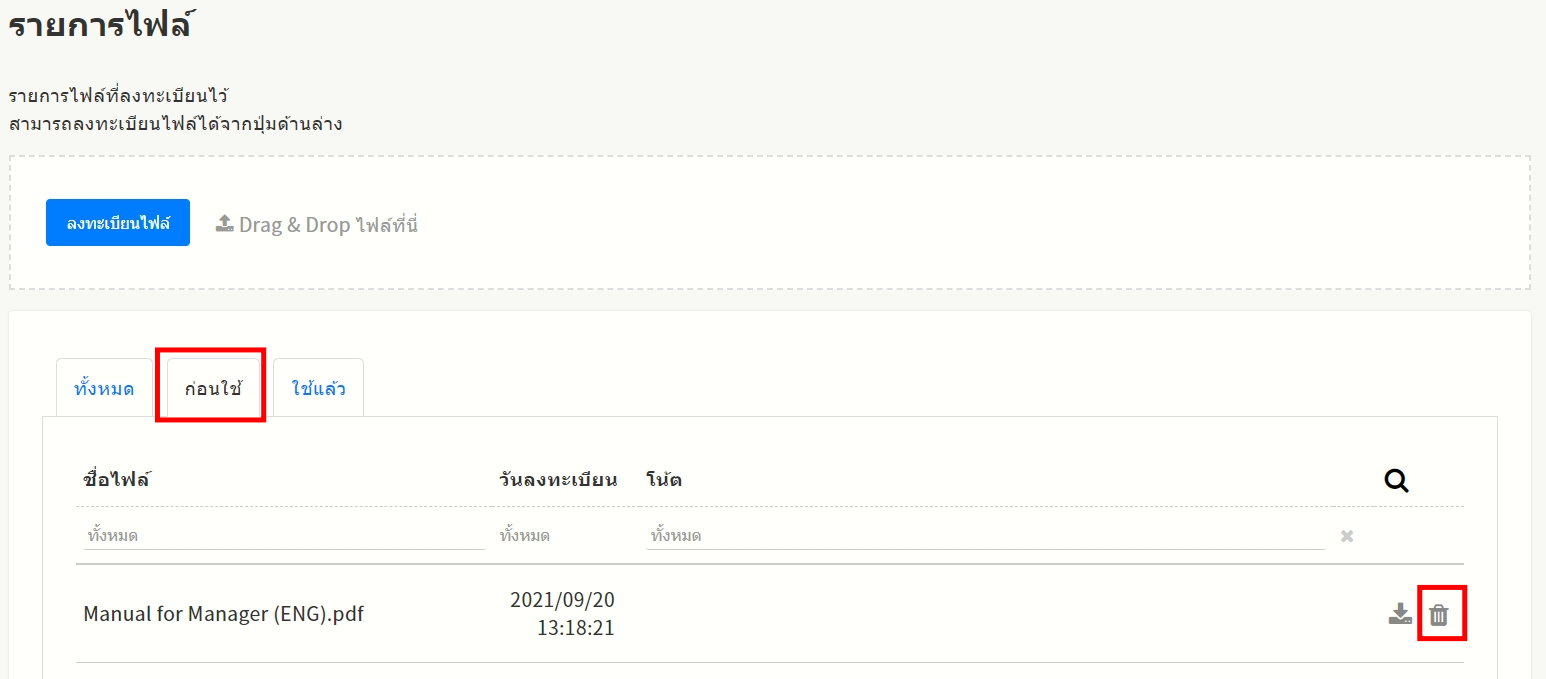Click the upload tray icon beside Drag & Drop
This screenshot has height=679, width=1546.
click(225, 224)
